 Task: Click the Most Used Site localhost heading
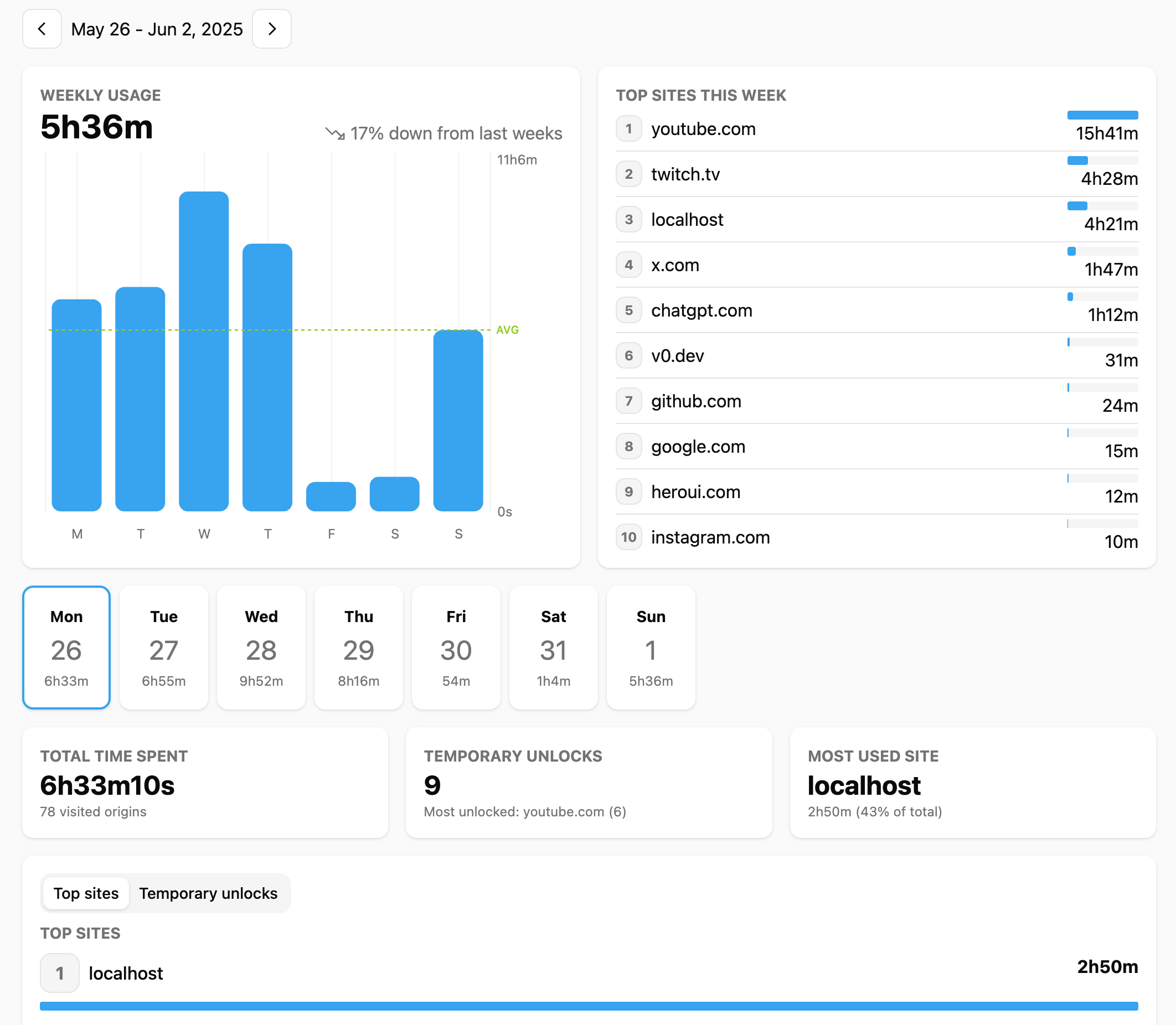pos(864,785)
